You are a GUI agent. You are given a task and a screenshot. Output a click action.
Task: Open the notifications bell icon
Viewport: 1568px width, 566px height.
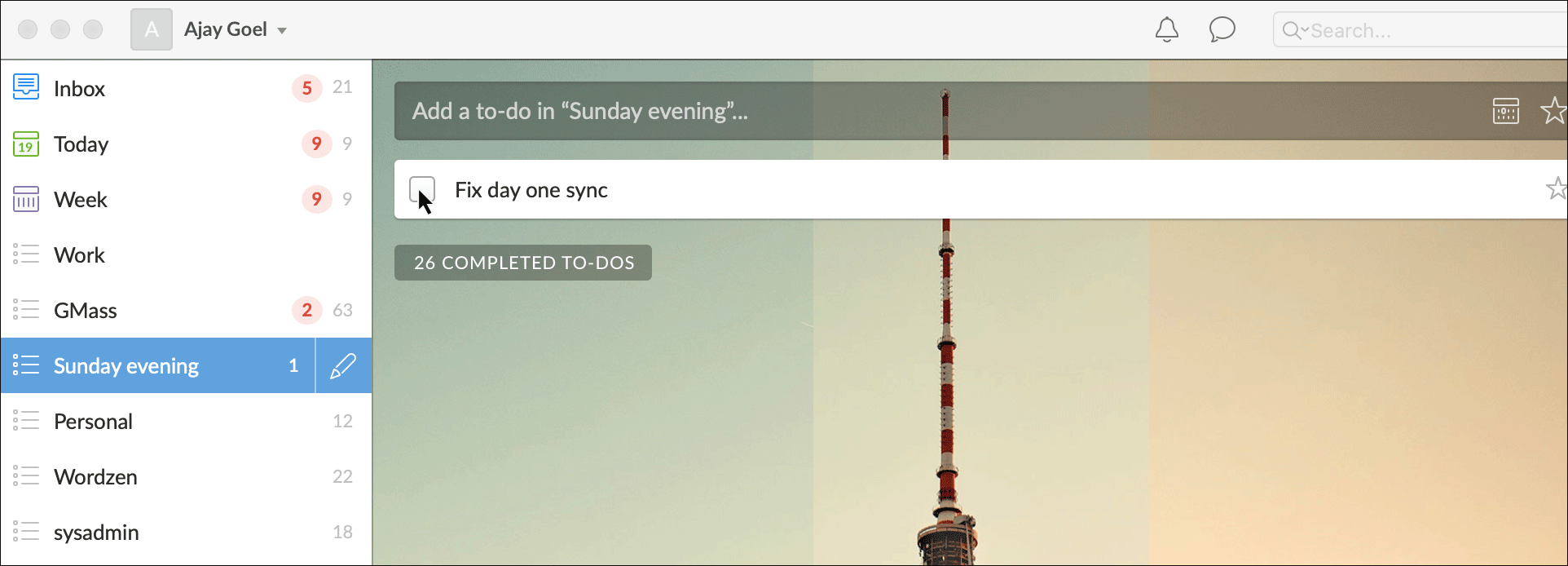pos(1166,30)
